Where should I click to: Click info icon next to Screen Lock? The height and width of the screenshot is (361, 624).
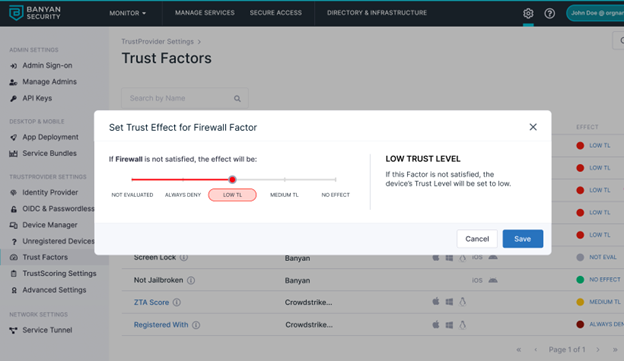[184, 258]
